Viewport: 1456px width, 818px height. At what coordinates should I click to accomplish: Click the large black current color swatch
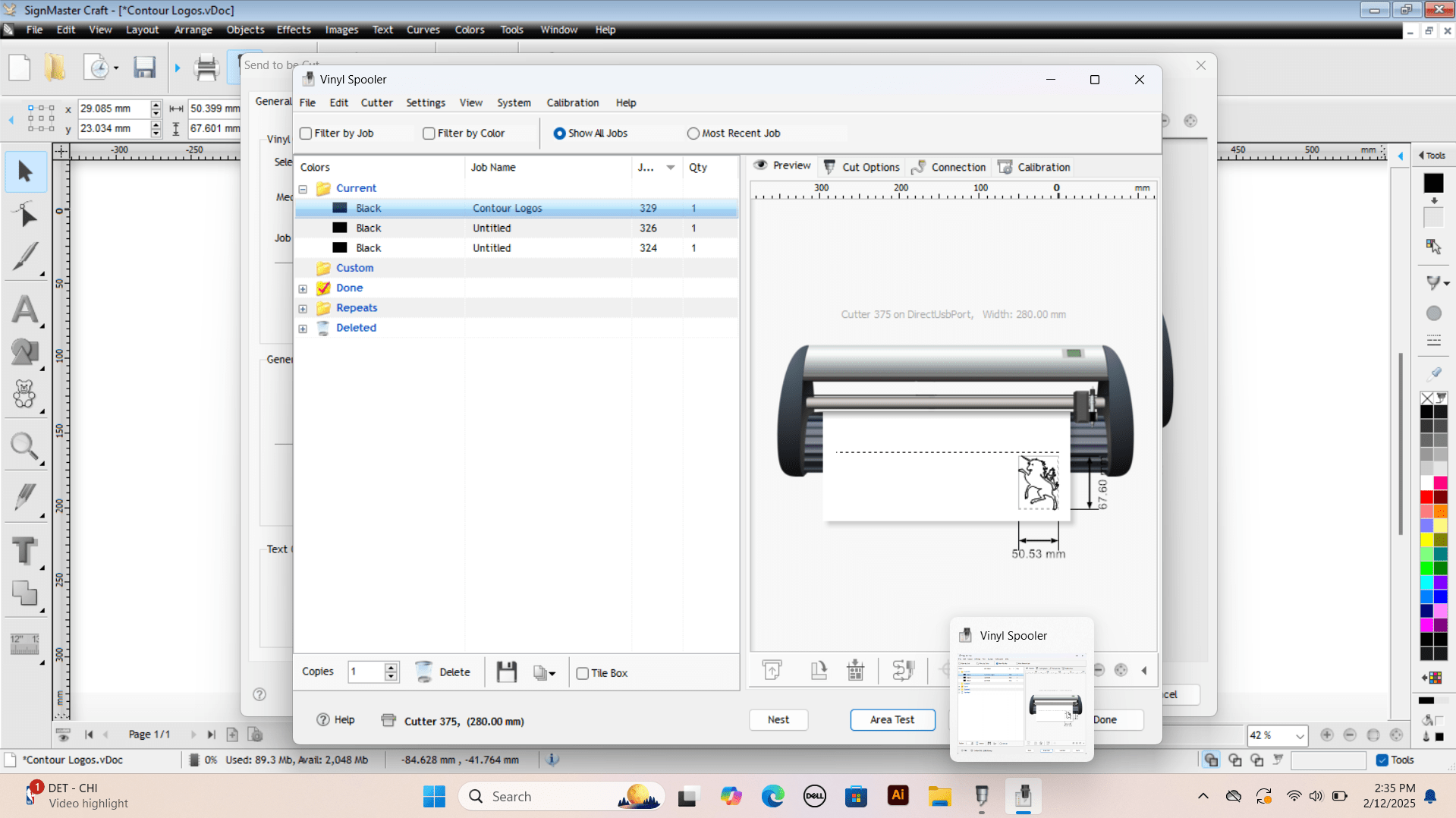[1433, 183]
